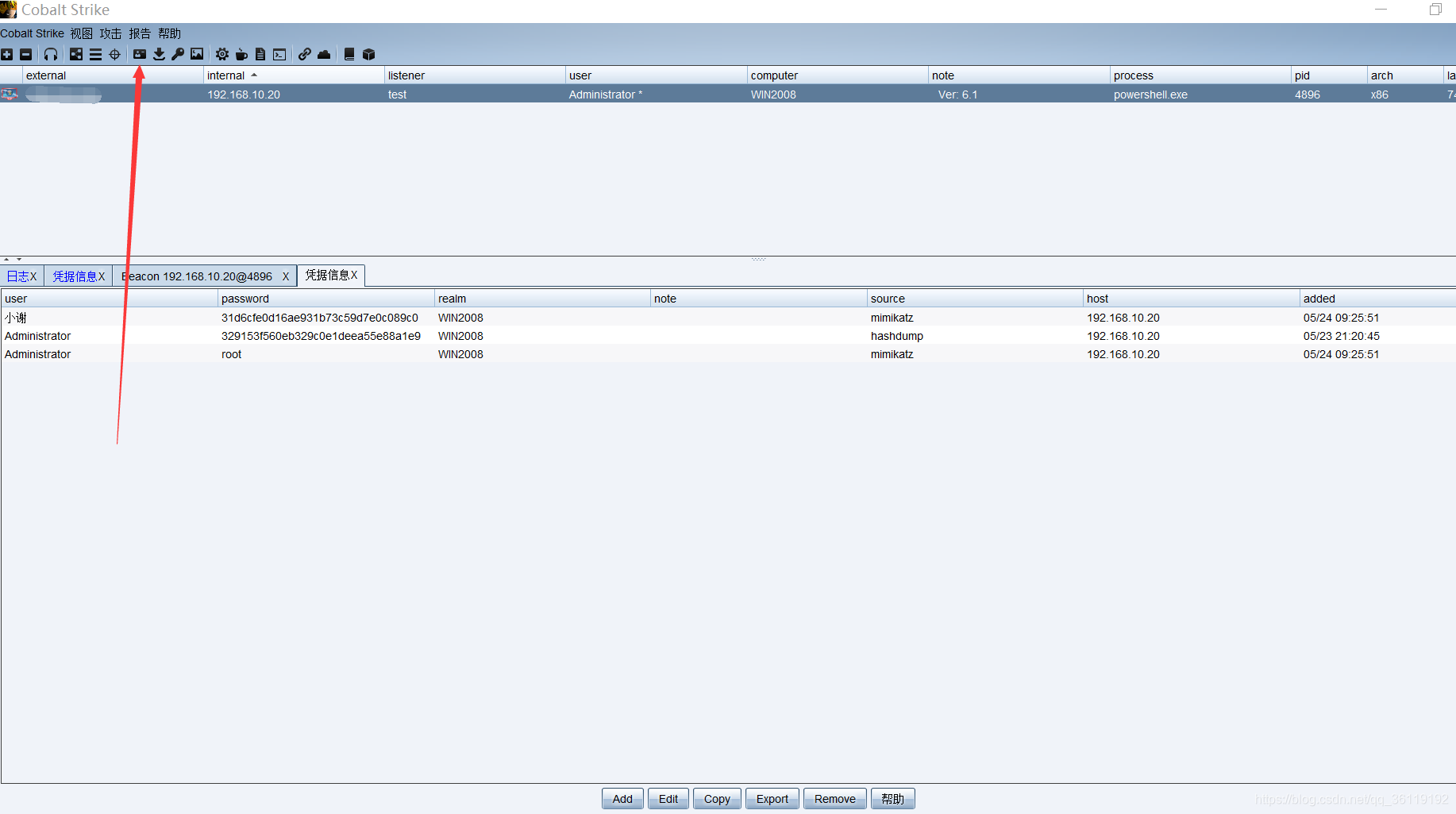Open the Downloaded Files arrow icon
The height and width of the screenshot is (814, 1456).
click(x=159, y=54)
